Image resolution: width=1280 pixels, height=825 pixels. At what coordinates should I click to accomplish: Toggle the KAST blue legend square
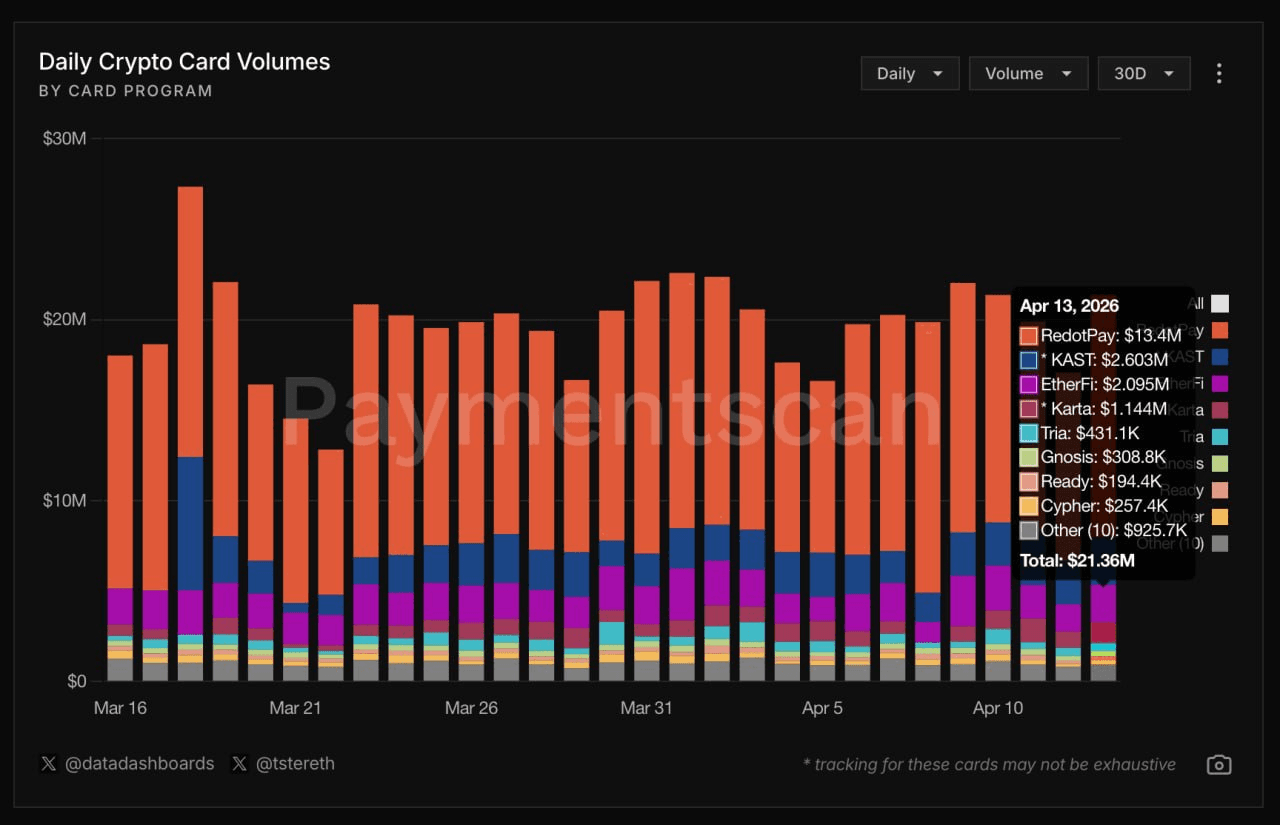click(1219, 357)
